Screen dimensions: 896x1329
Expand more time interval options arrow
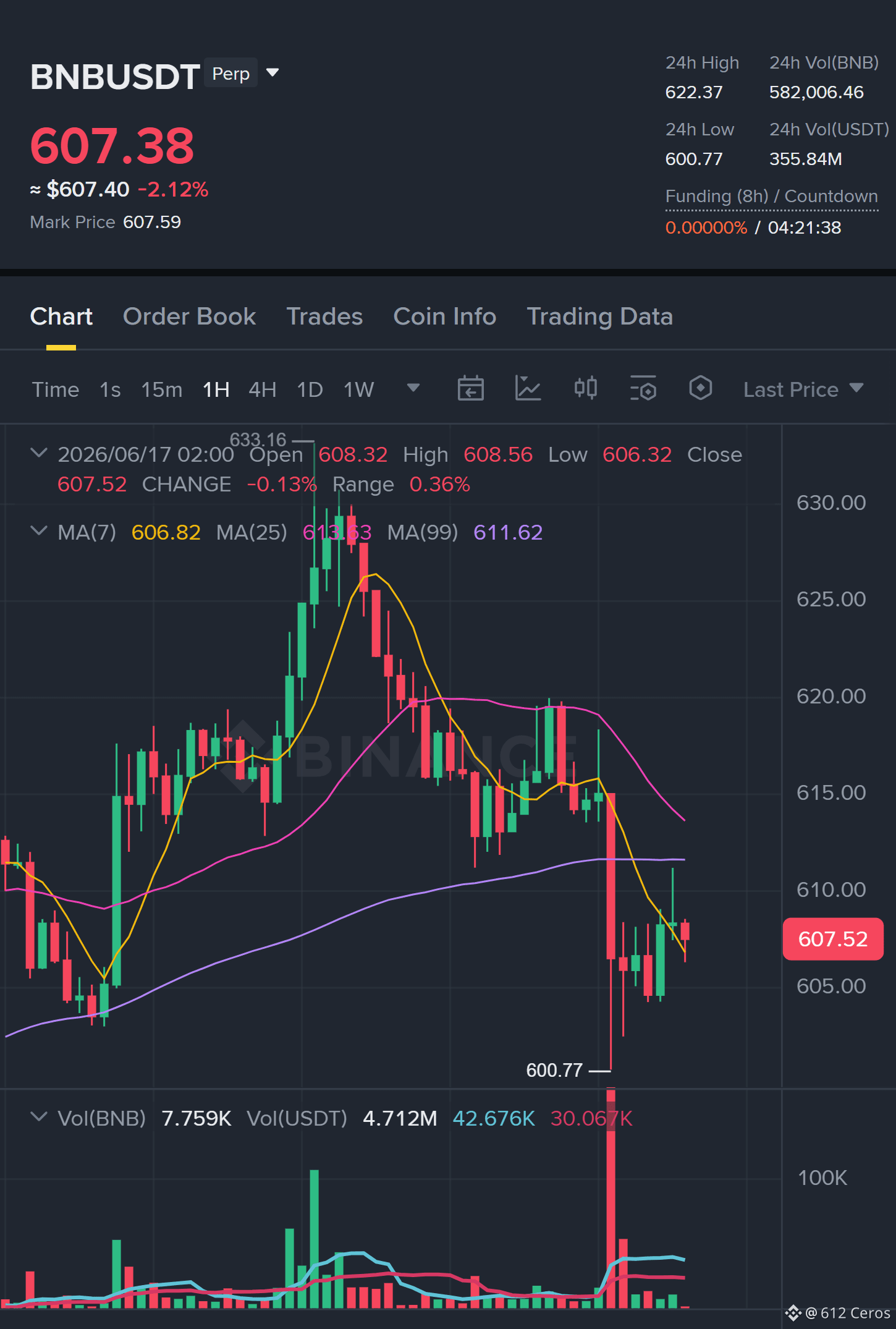[x=413, y=388]
